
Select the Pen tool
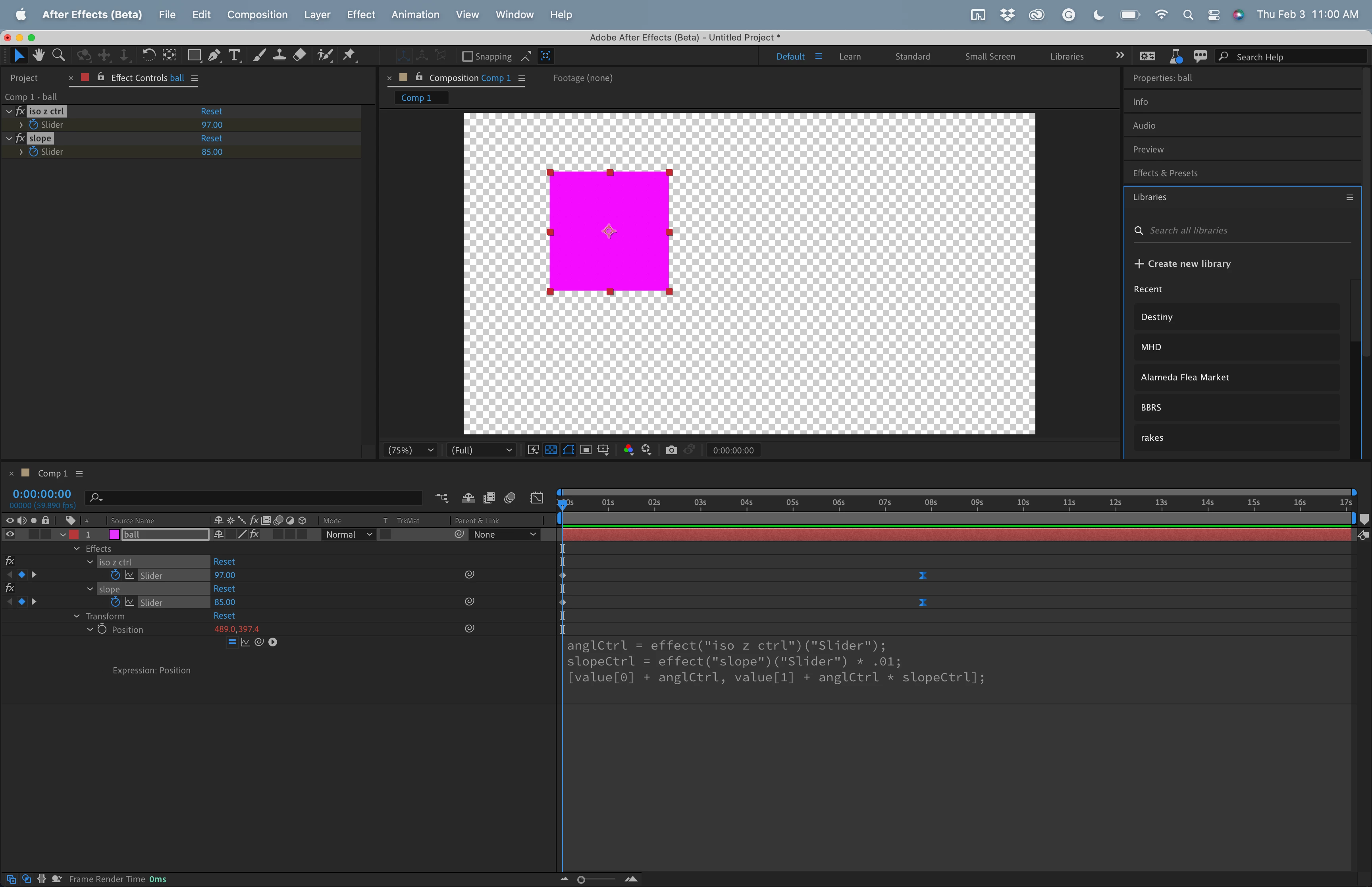coord(214,55)
